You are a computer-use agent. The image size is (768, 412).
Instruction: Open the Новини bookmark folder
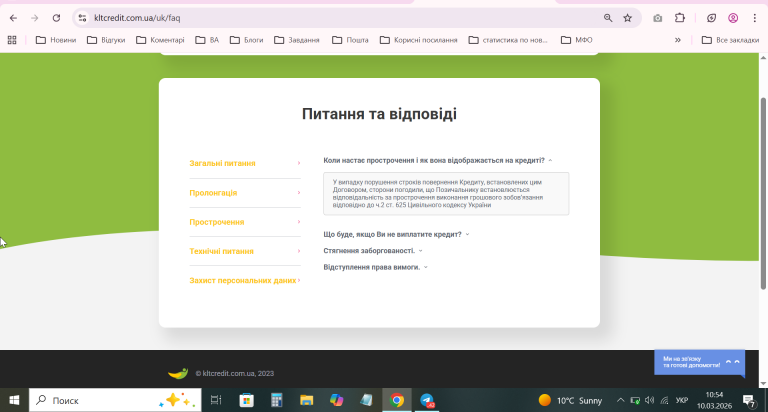[x=56, y=40]
